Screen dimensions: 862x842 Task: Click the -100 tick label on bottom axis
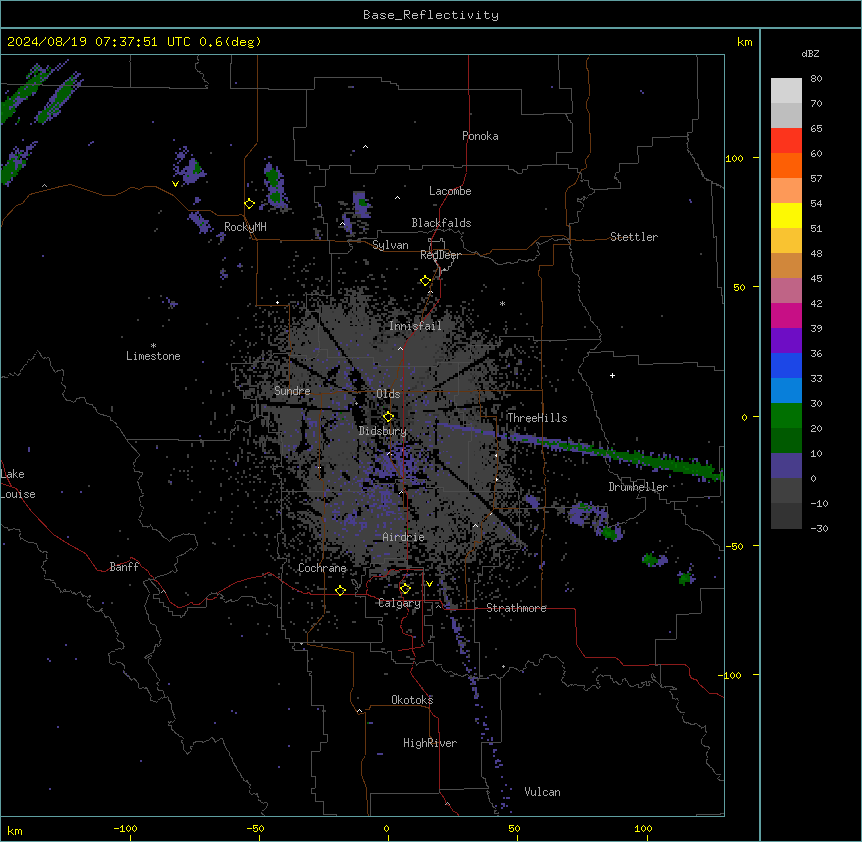pos(125,828)
